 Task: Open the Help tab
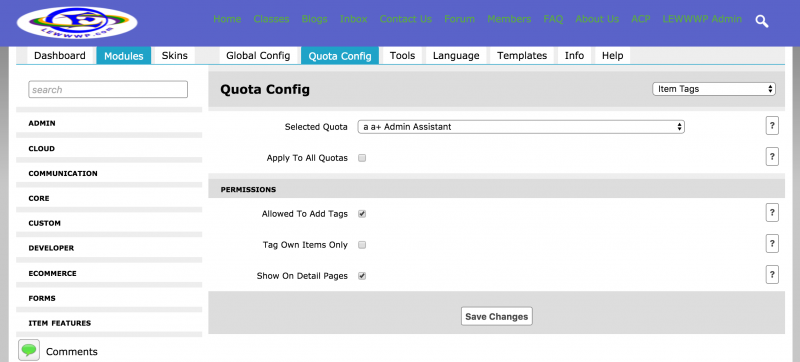[x=613, y=56]
